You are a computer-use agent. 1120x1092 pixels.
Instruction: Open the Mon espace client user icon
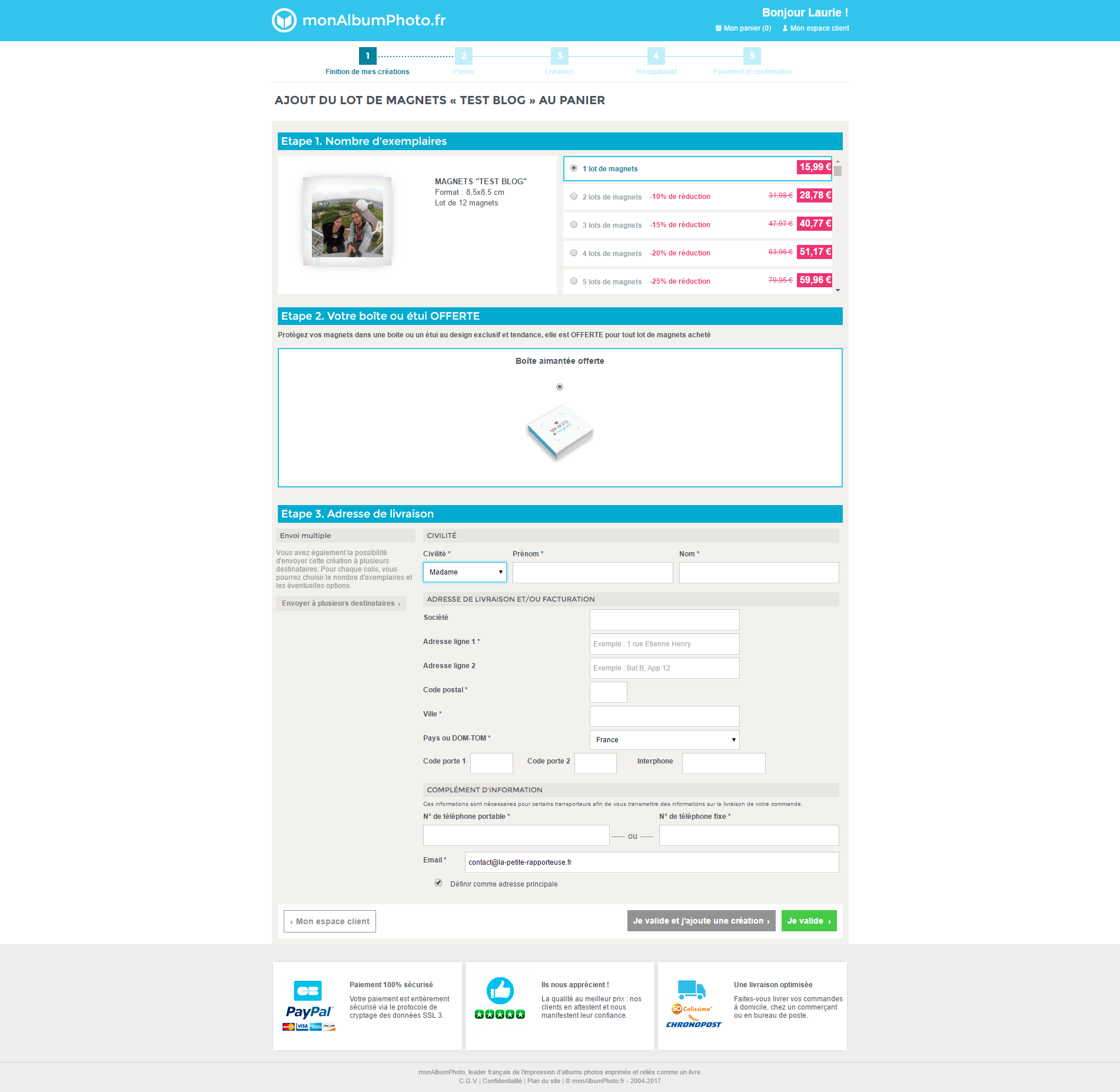pos(785,28)
